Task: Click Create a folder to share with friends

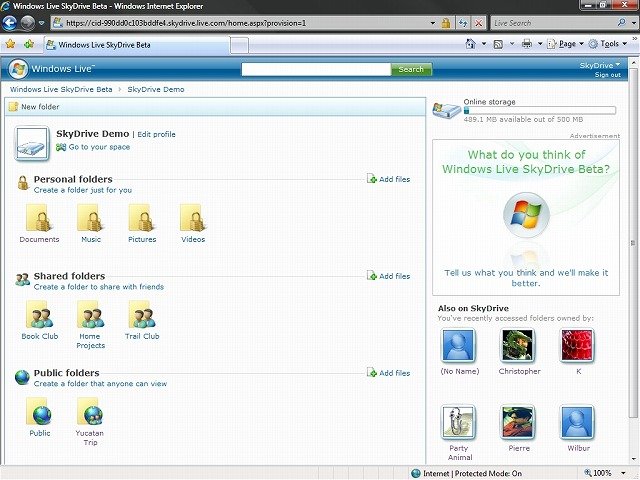Action: (99, 287)
